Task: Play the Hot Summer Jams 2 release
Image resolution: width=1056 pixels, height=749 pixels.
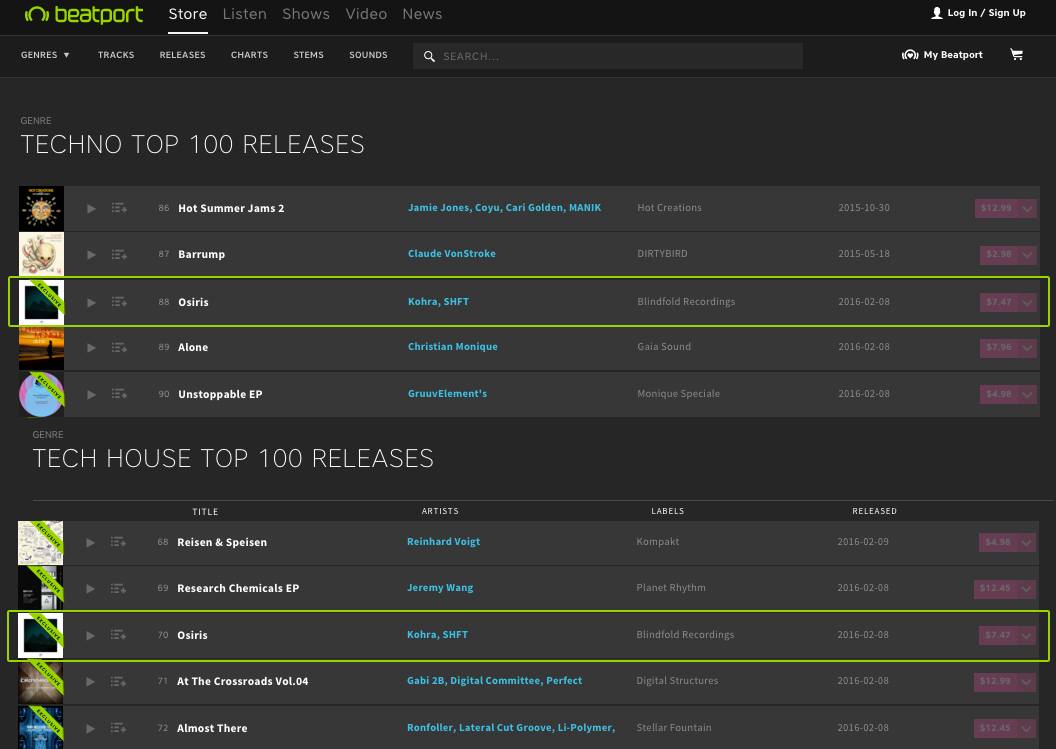Action: pyautogui.click(x=91, y=209)
